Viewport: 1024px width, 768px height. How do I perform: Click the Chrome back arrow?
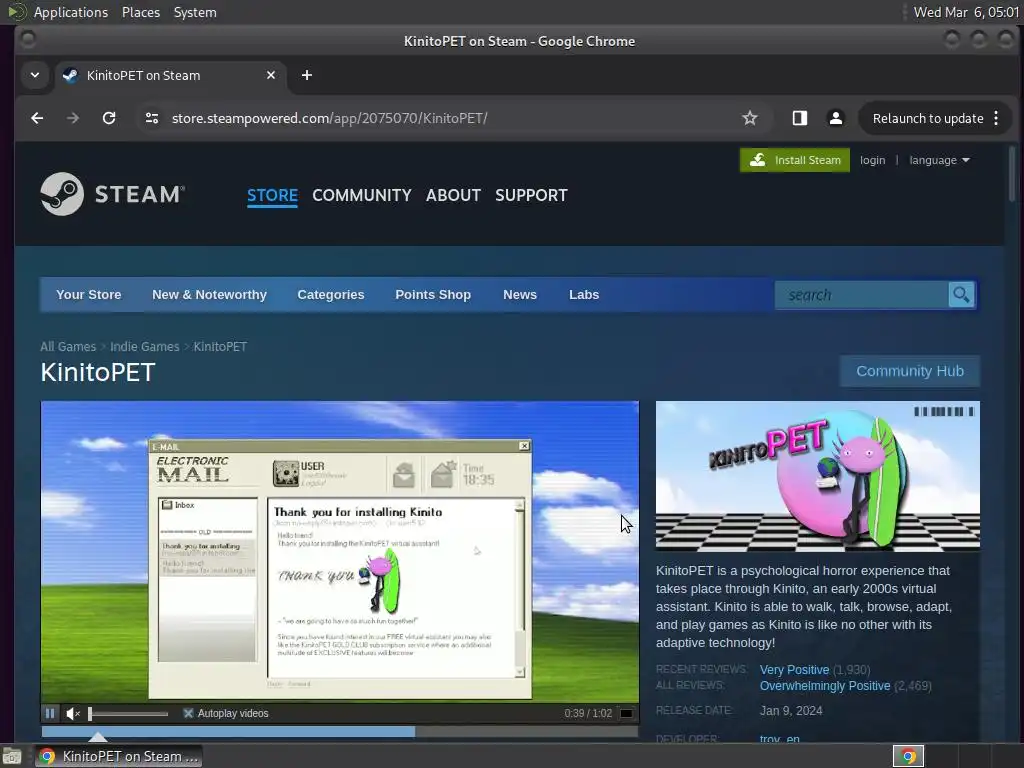tap(37, 118)
